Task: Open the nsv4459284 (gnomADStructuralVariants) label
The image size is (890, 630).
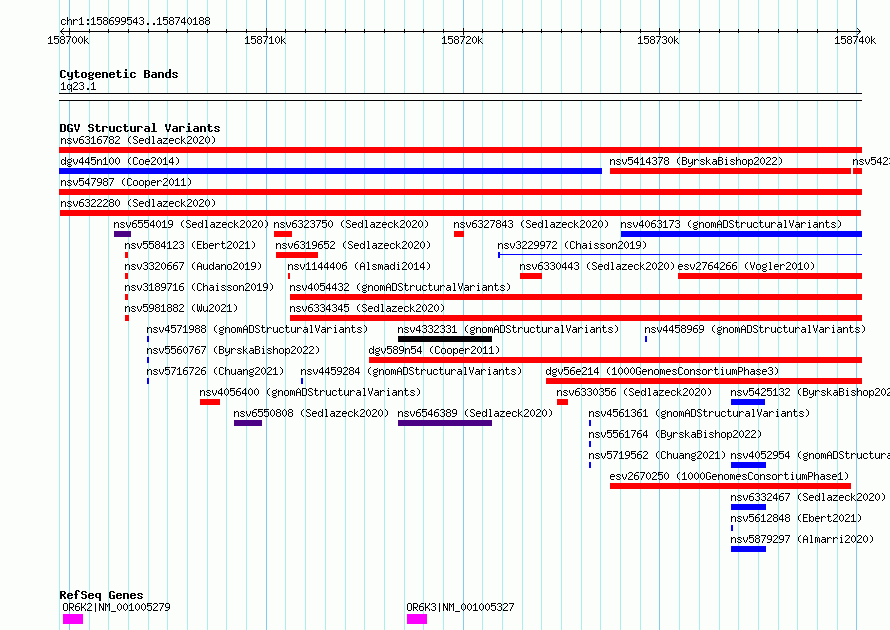Action: click(x=411, y=371)
